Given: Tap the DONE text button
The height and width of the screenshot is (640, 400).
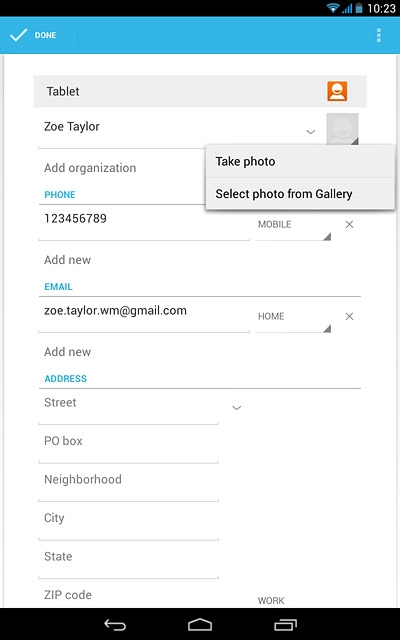Looking at the screenshot, I should [45, 36].
